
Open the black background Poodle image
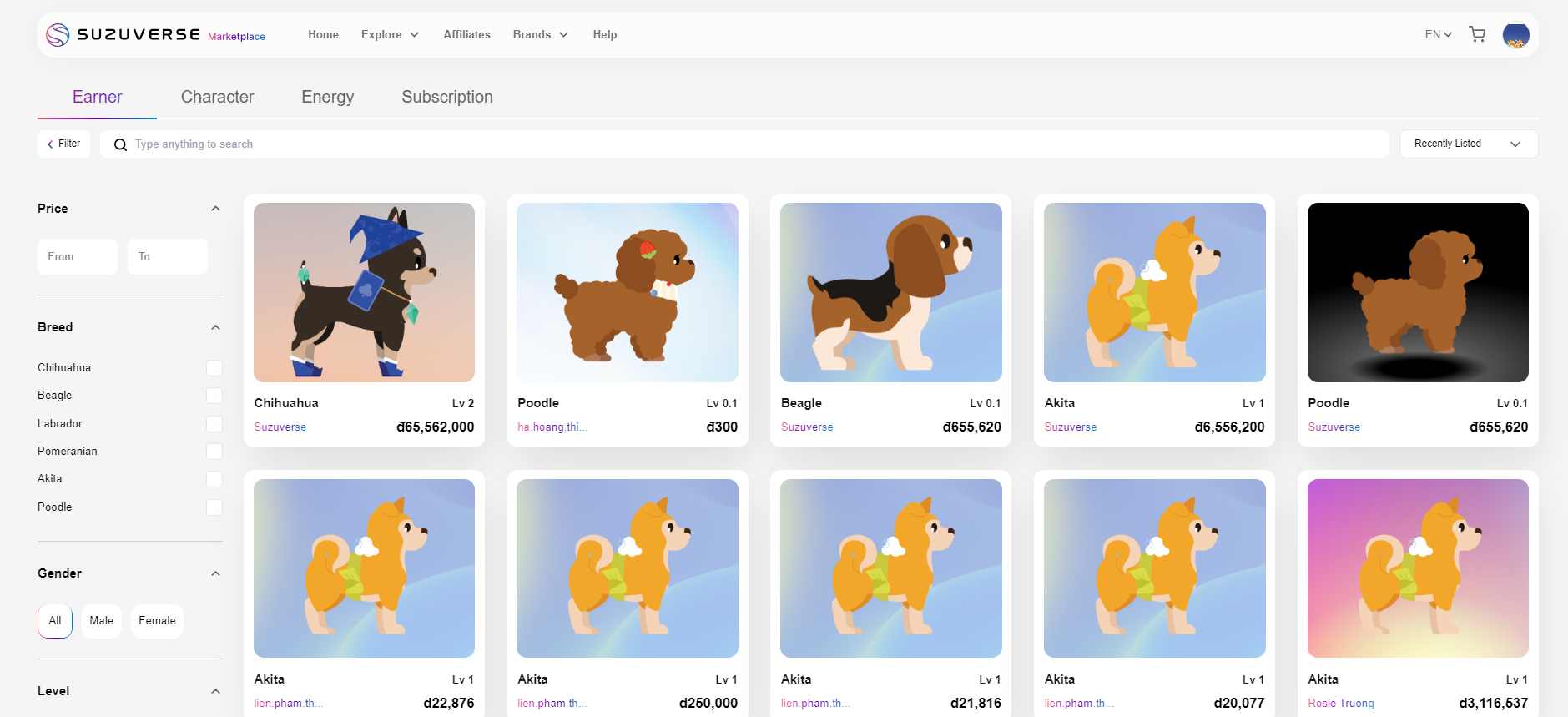pos(1417,292)
